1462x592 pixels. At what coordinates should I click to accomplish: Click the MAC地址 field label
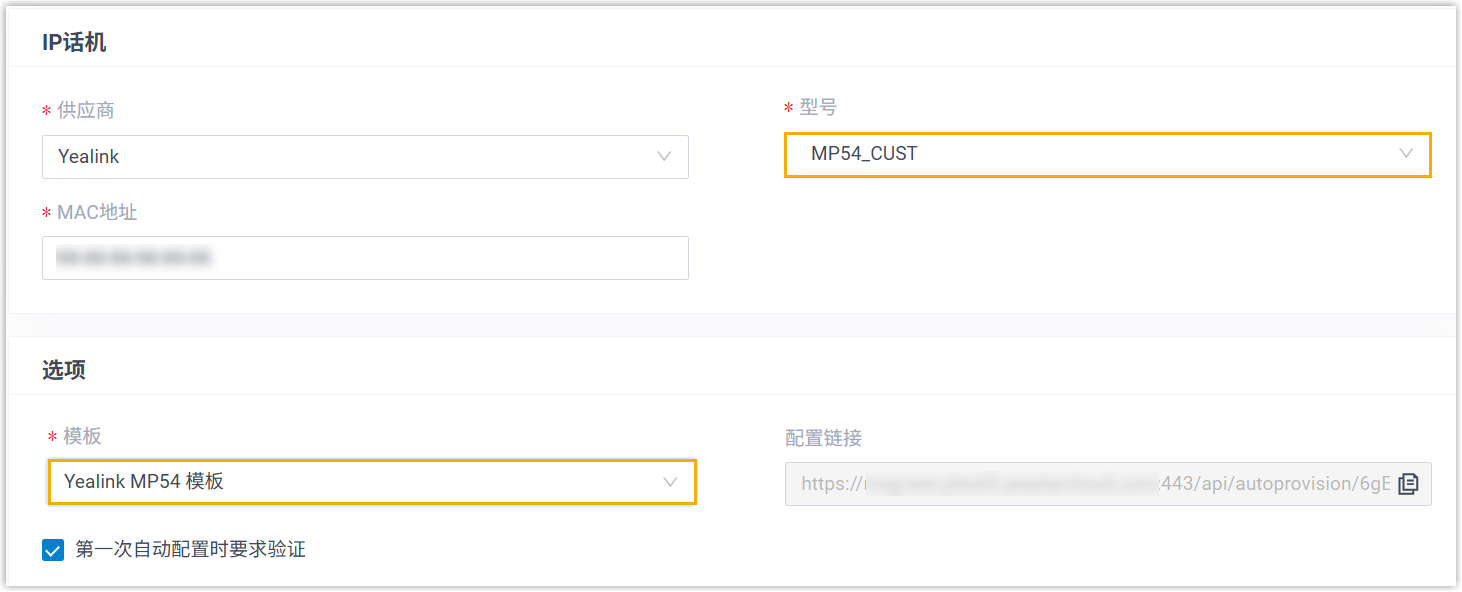click(97, 212)
